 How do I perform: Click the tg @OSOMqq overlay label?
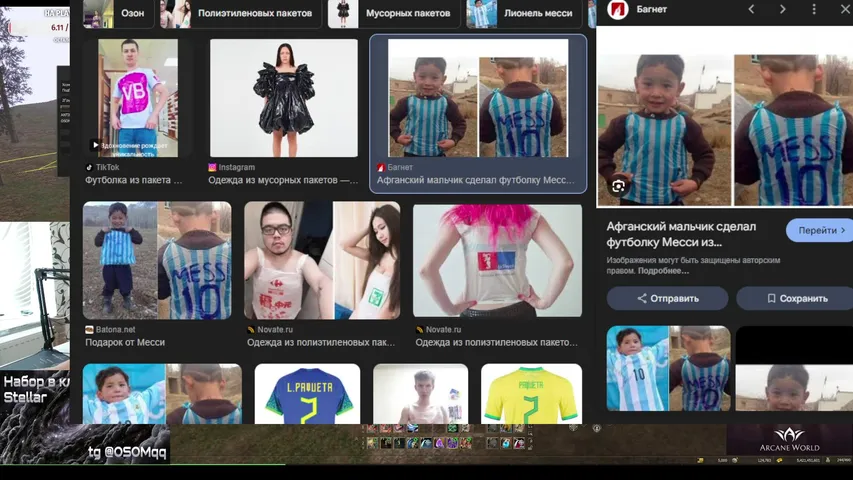pyautogui.click(x=127, y=452)
